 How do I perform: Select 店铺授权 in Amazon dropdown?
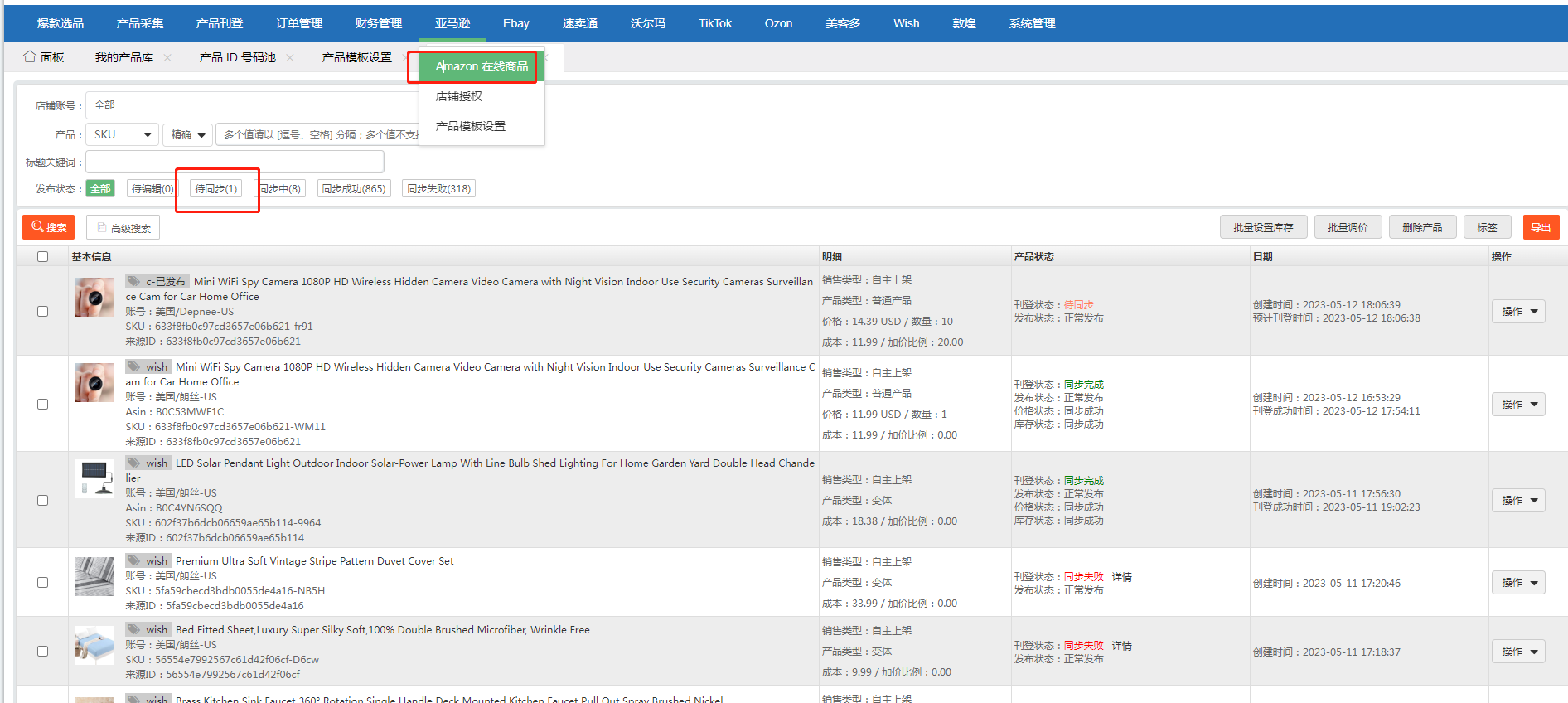pyautogui.click(x=482, y=96)
